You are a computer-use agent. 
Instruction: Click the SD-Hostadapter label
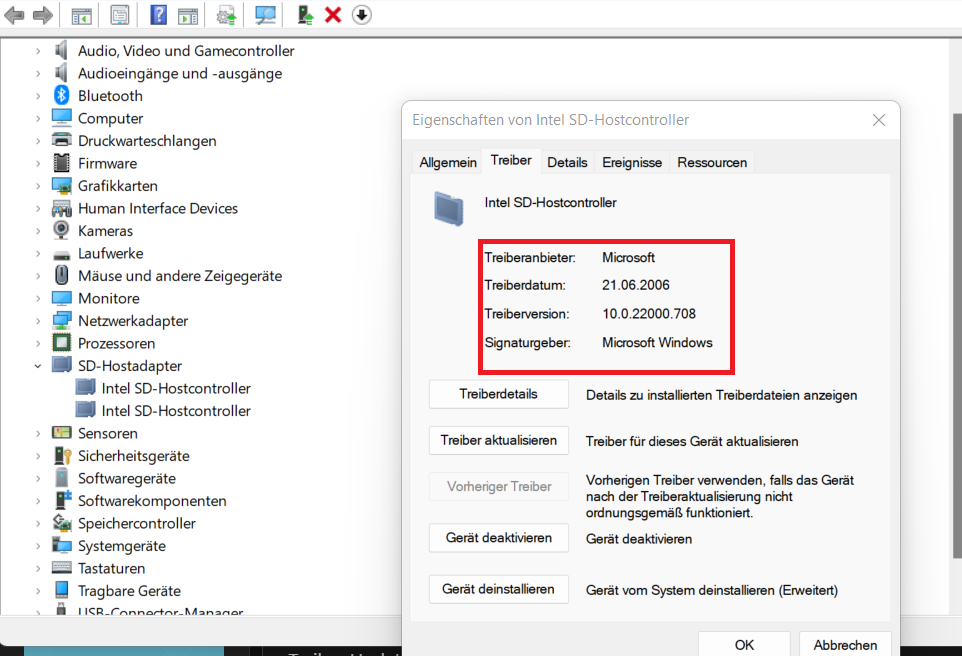pyautogui.click(x=130, y=366)
